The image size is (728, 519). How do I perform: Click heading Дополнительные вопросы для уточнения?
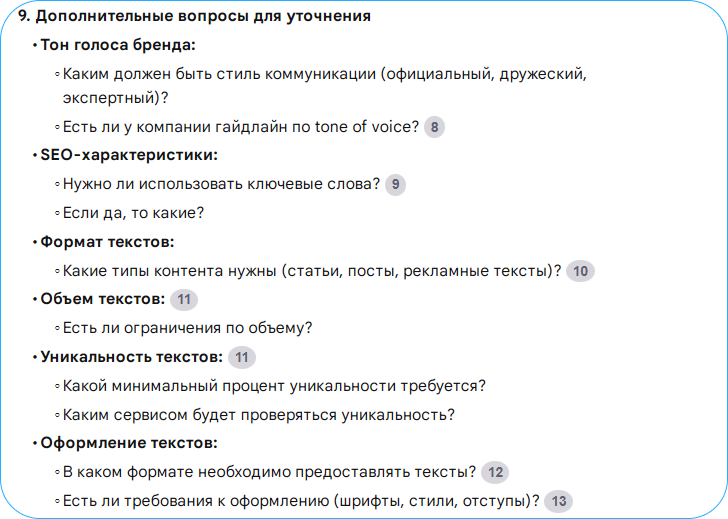coord(195,16)
